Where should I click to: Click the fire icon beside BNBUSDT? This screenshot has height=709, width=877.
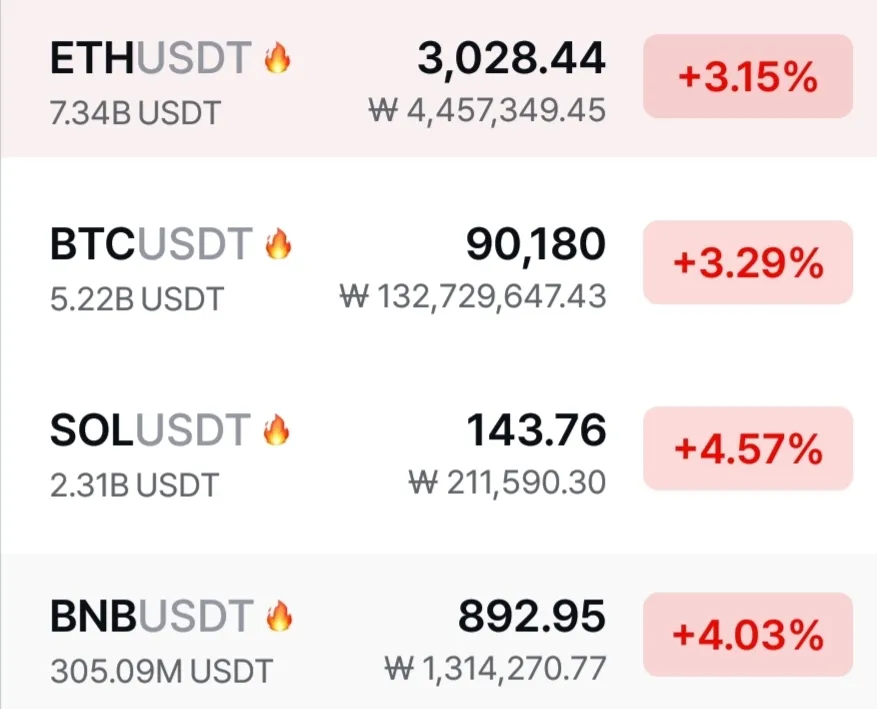coord(277,616)
